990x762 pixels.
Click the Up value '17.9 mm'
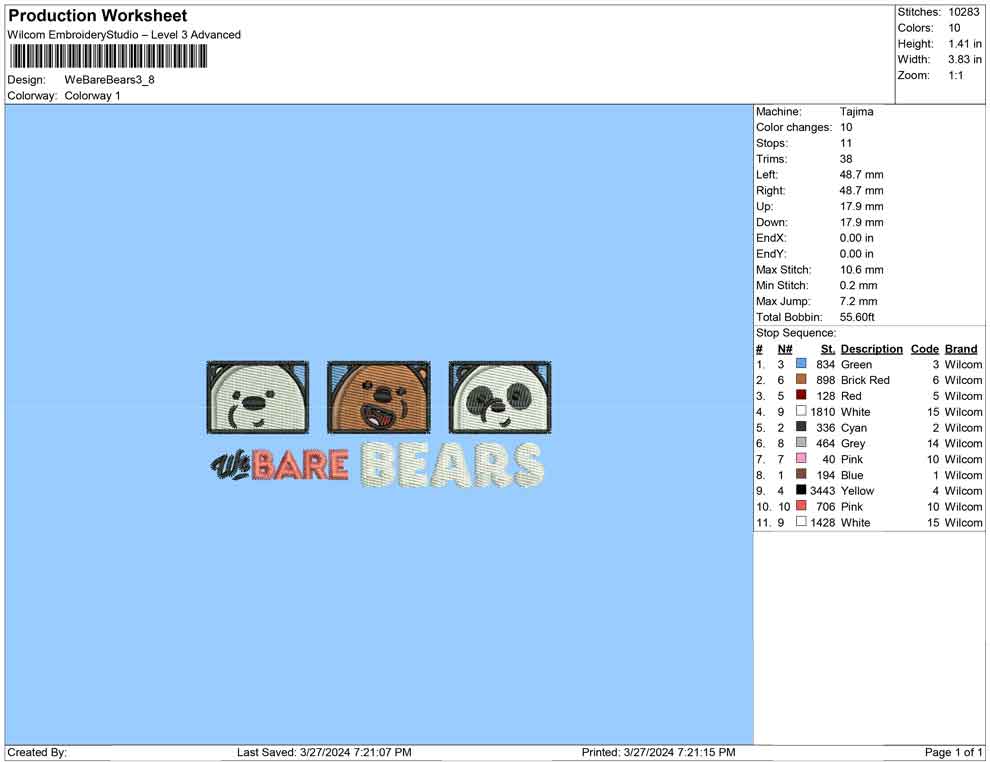(861, 206)
